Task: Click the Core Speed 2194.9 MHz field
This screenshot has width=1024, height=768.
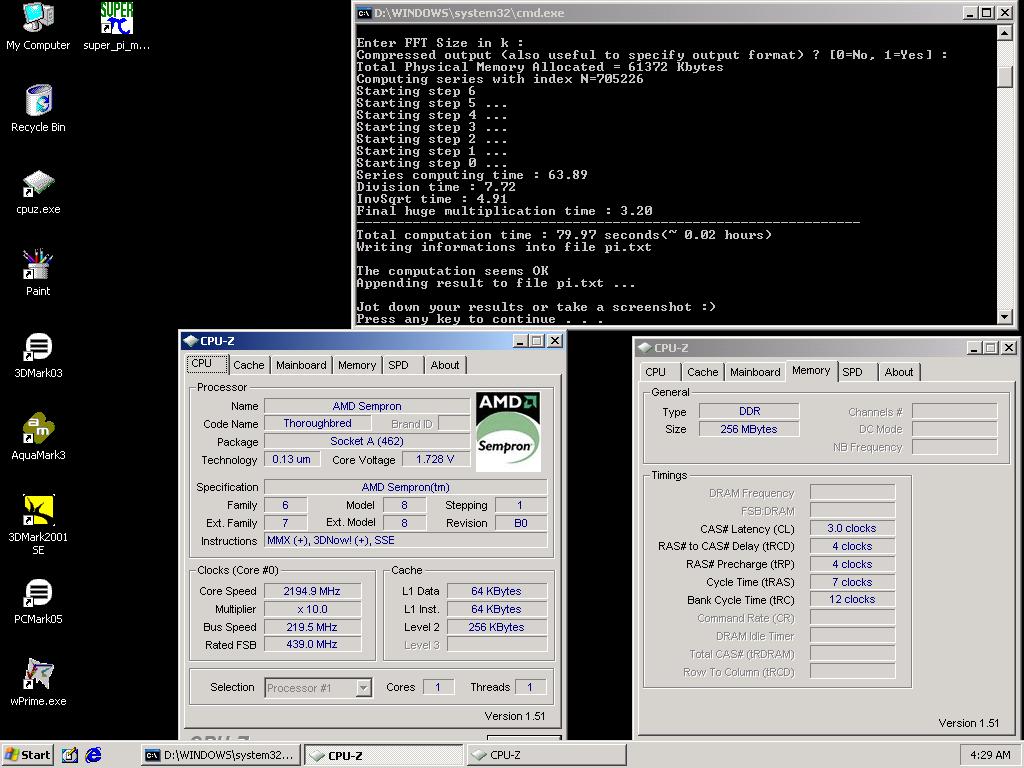Action: click(x=312, y=591)
